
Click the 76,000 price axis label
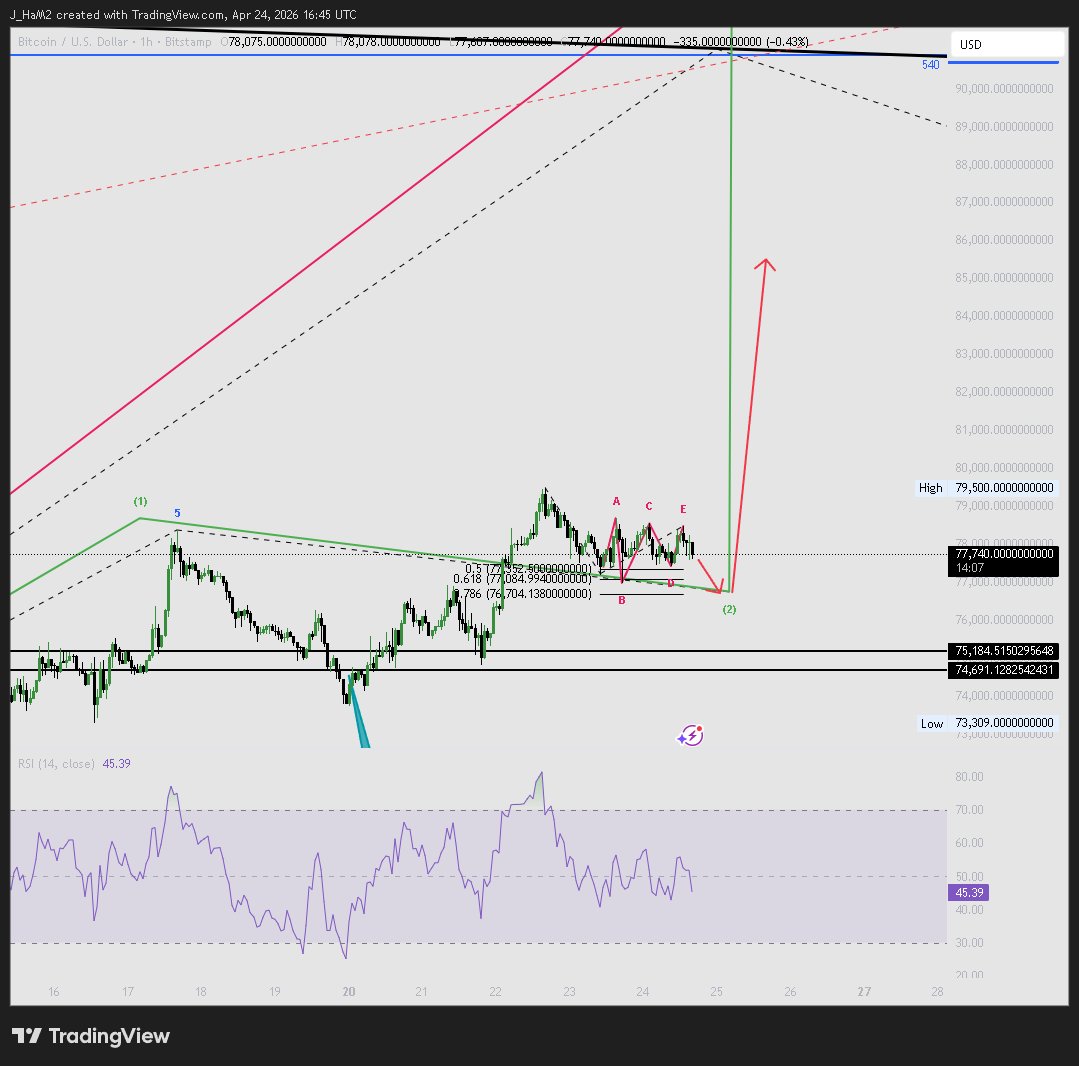1004,619
